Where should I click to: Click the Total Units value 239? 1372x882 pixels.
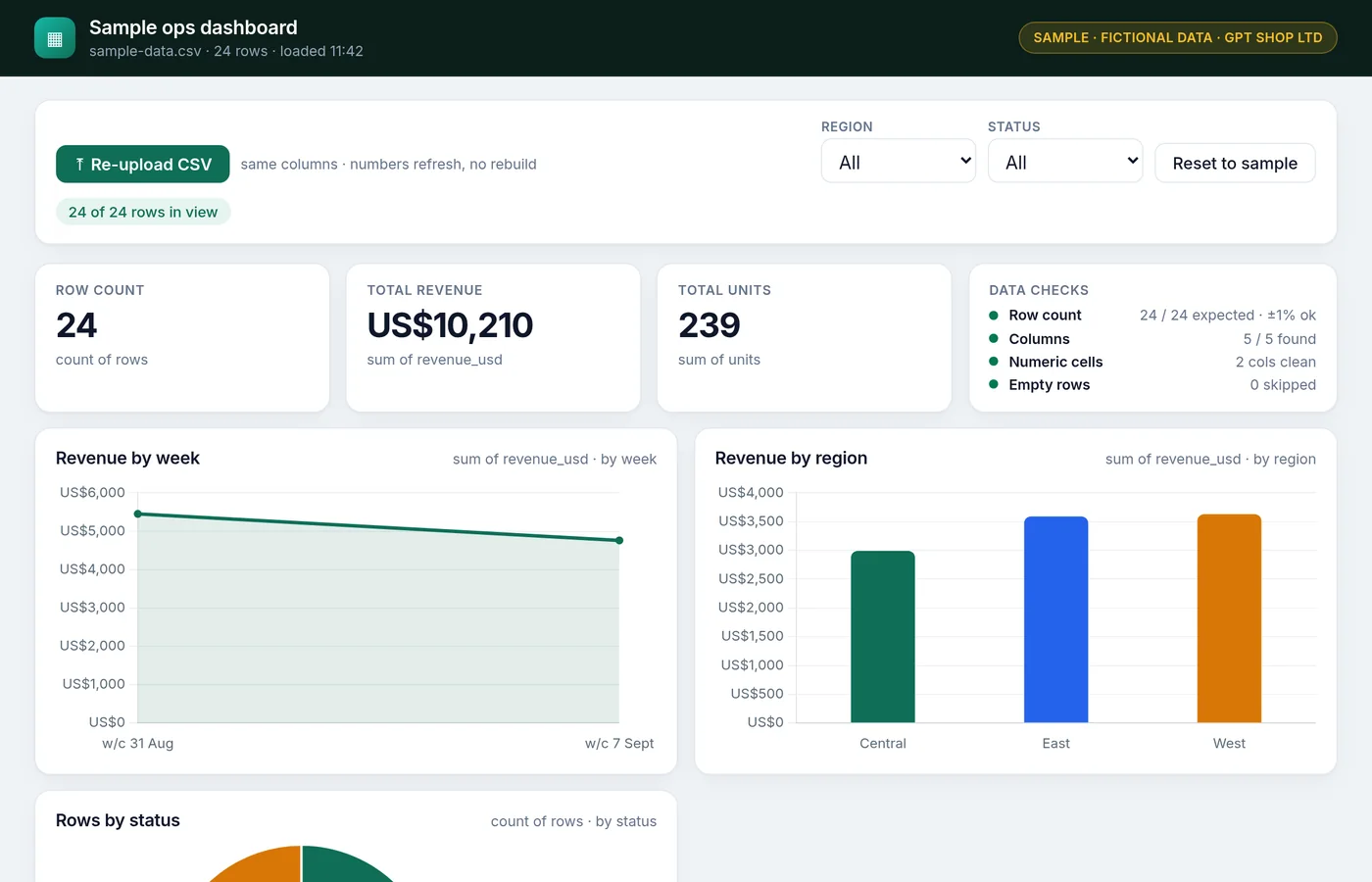pyautogui.click(x=709, y=324)
